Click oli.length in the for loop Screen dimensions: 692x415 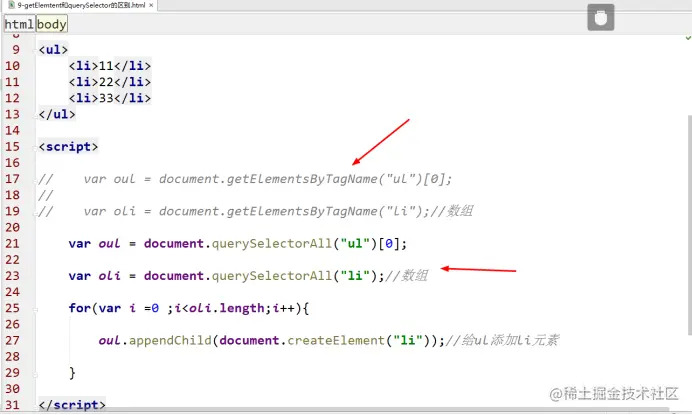(226, 308)
